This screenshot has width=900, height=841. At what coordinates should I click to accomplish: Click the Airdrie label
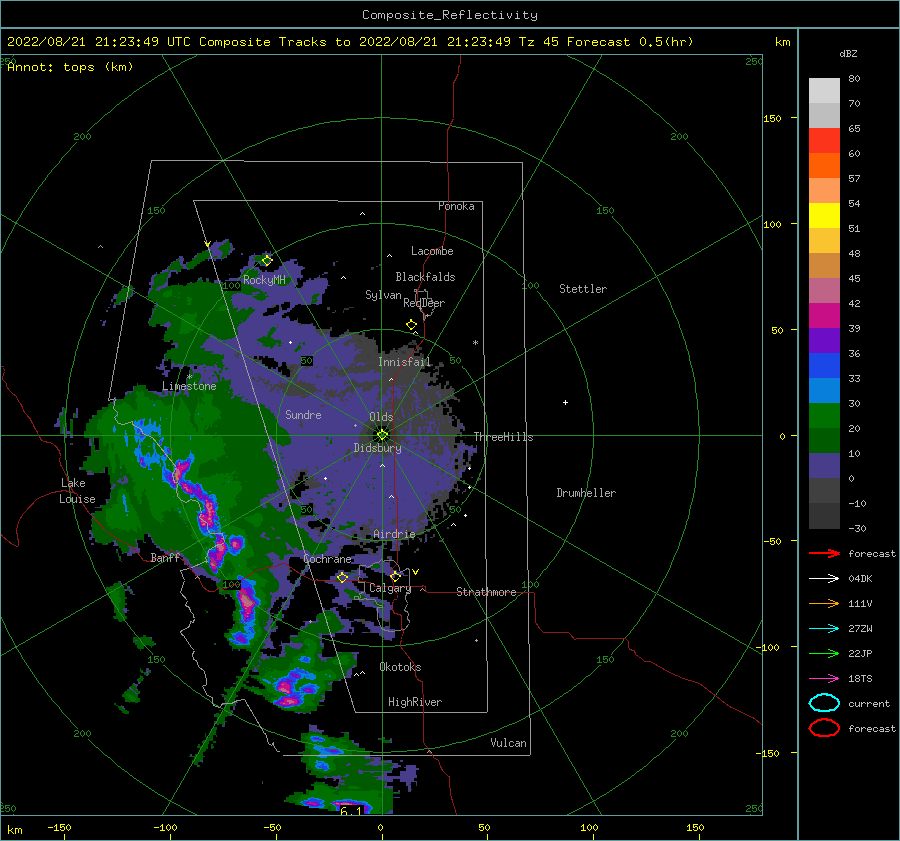394,534
